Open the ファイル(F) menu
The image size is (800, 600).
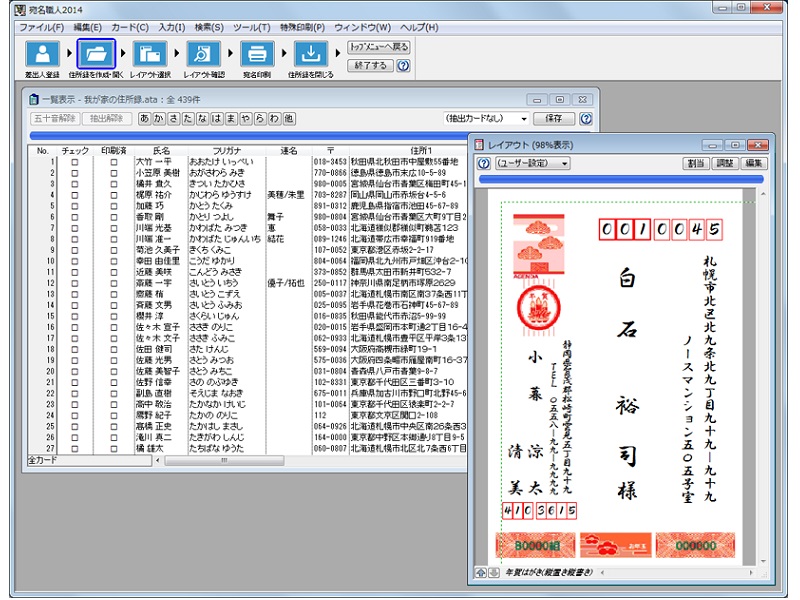pos(41,26)
